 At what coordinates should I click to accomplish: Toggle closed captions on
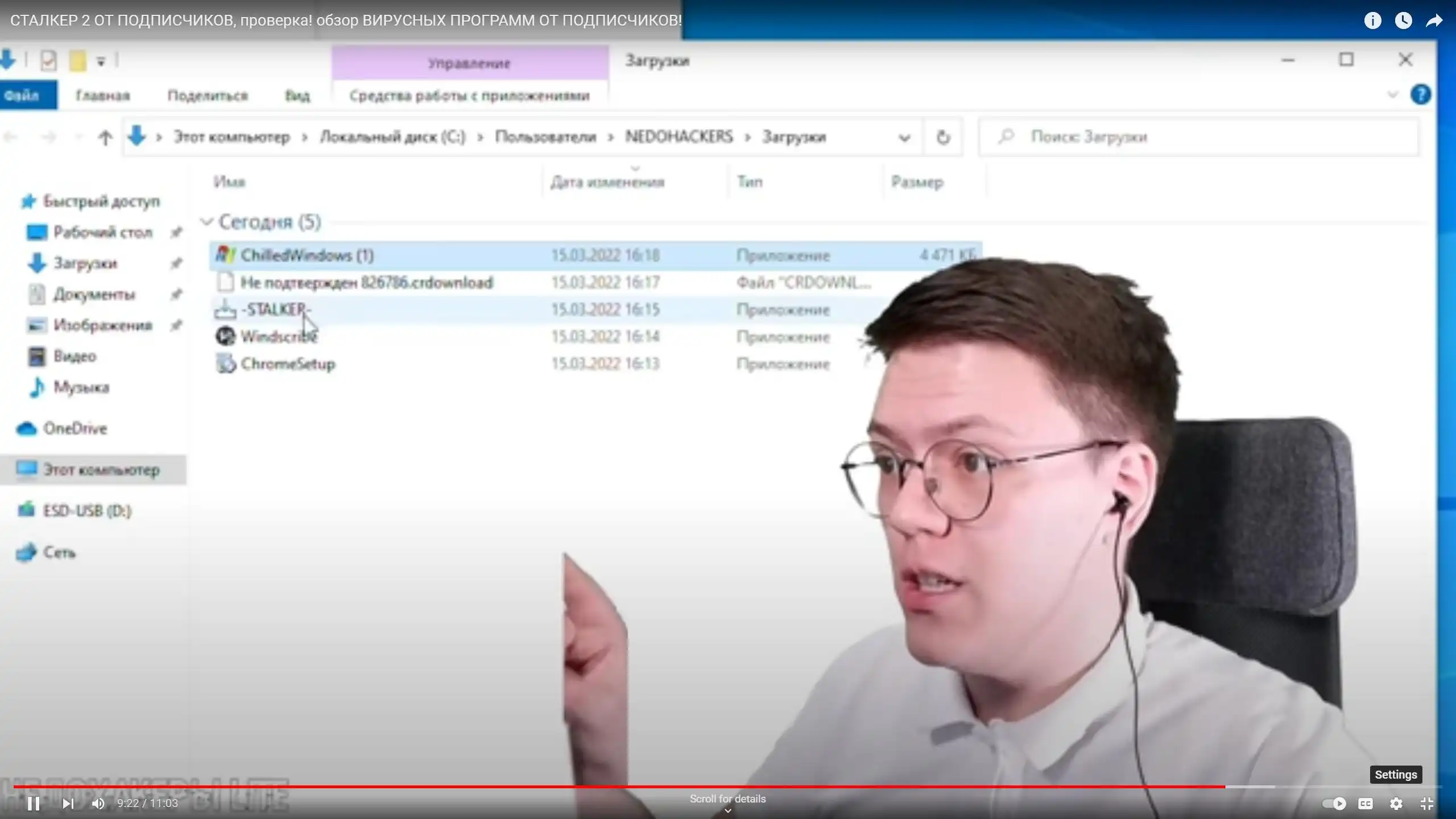[x=1366, y=803]
